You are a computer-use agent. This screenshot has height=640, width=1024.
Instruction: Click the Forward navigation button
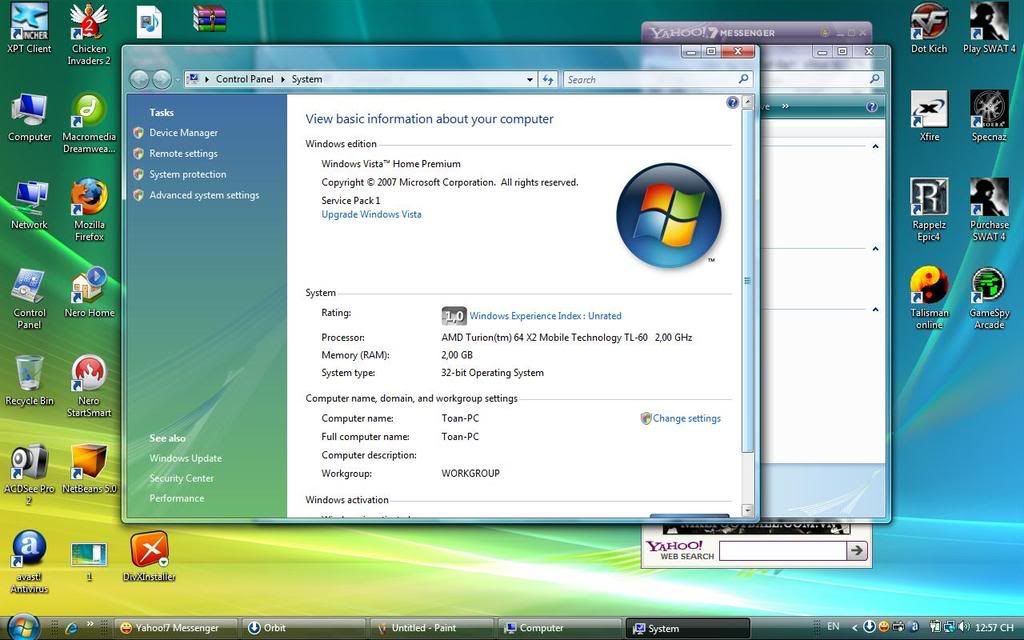point(162,79)
